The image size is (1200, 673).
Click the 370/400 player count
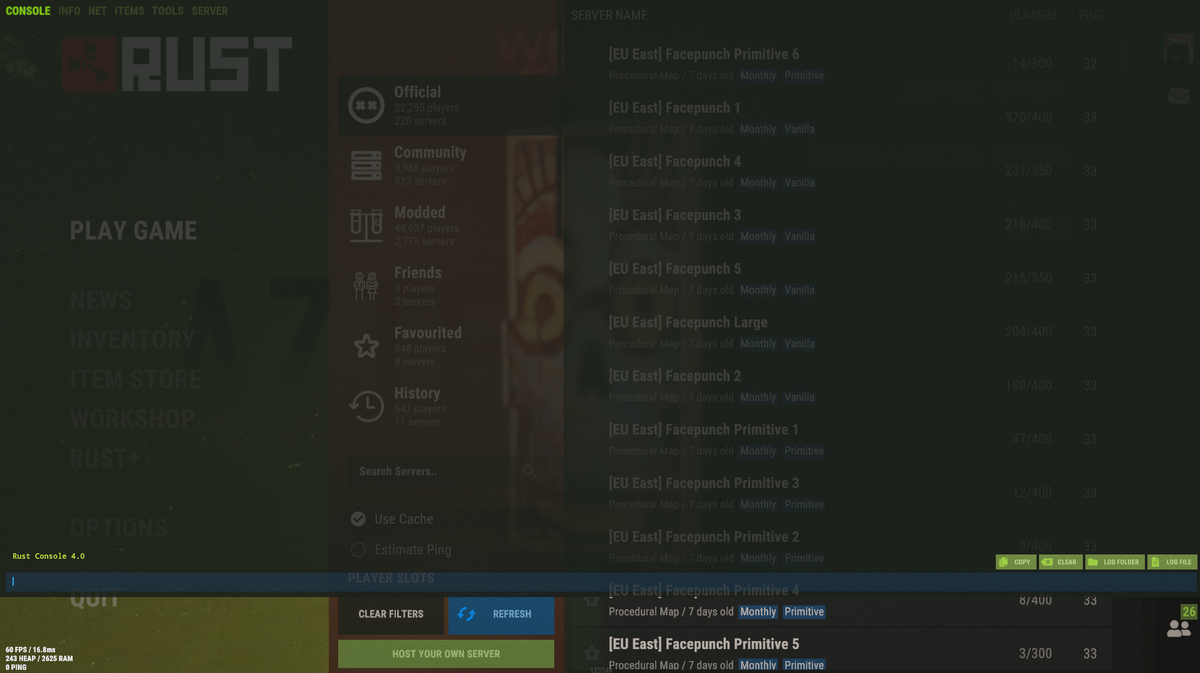point(1028,117)
